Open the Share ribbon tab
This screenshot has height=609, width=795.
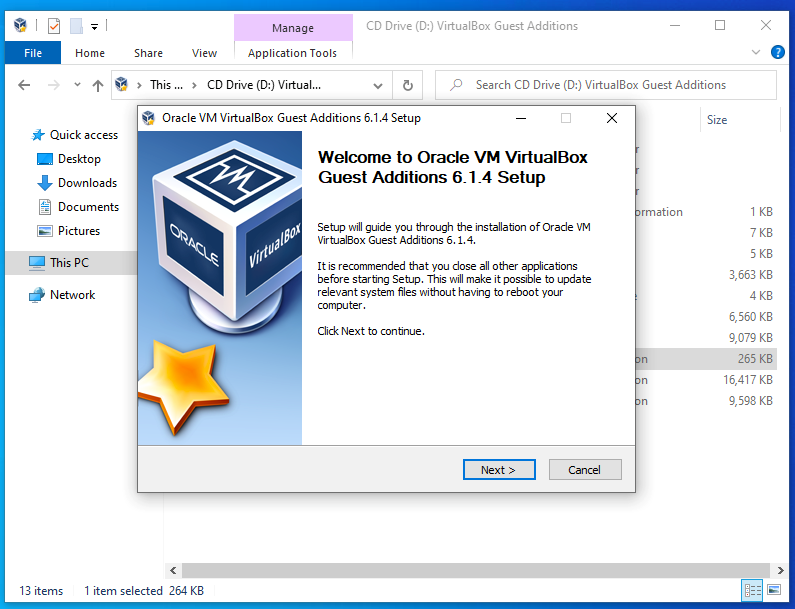point(148,53)
